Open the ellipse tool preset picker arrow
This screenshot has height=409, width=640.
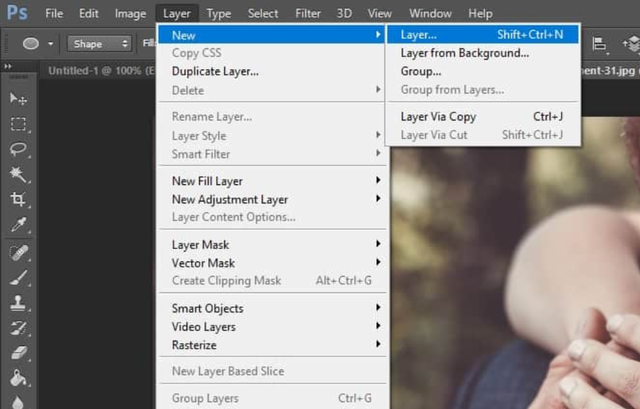tap(51, 43)
